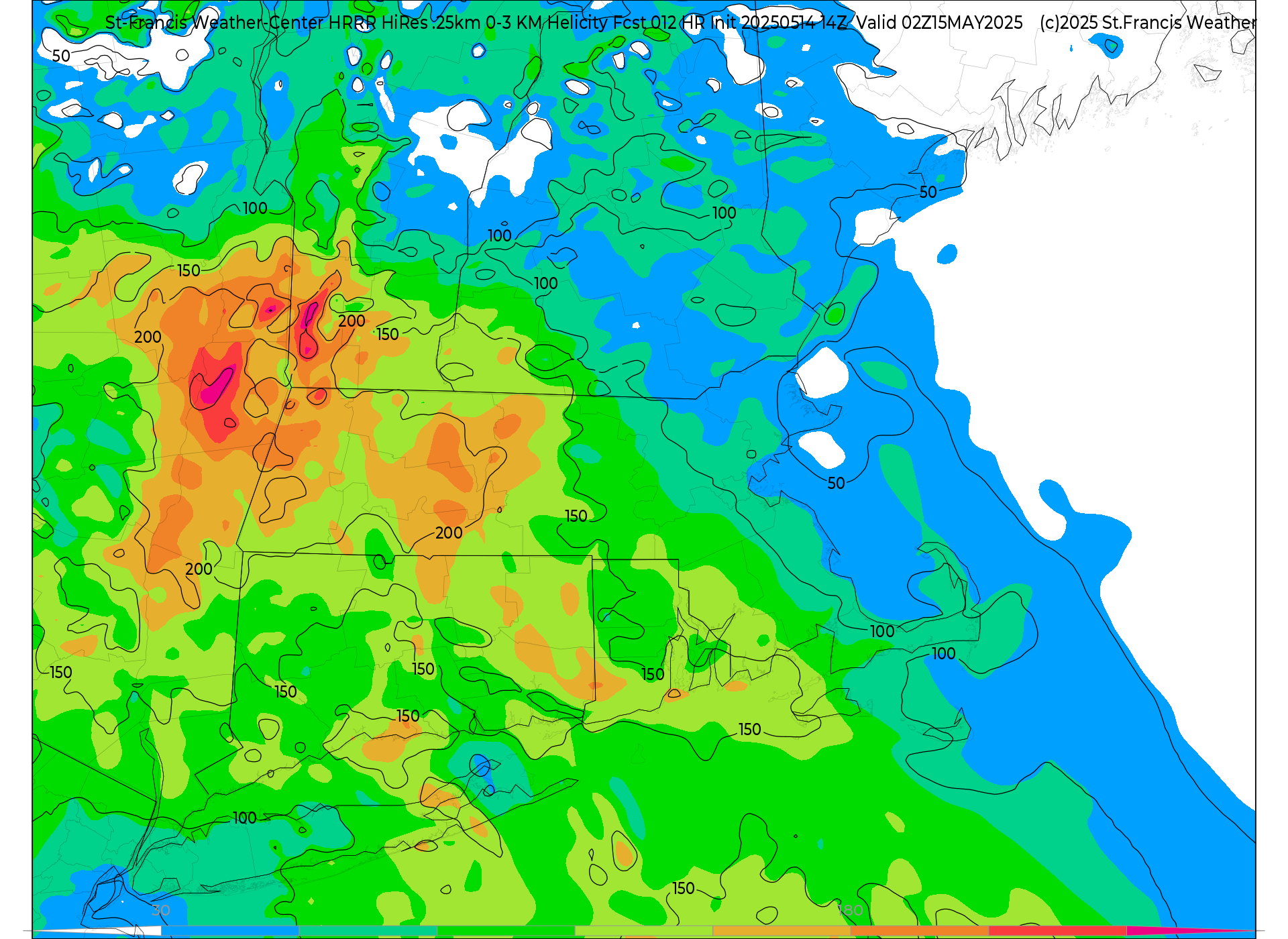1288x939 pixels.
Task: Click the "30" color bar label
Action: (x=161, y=910)
